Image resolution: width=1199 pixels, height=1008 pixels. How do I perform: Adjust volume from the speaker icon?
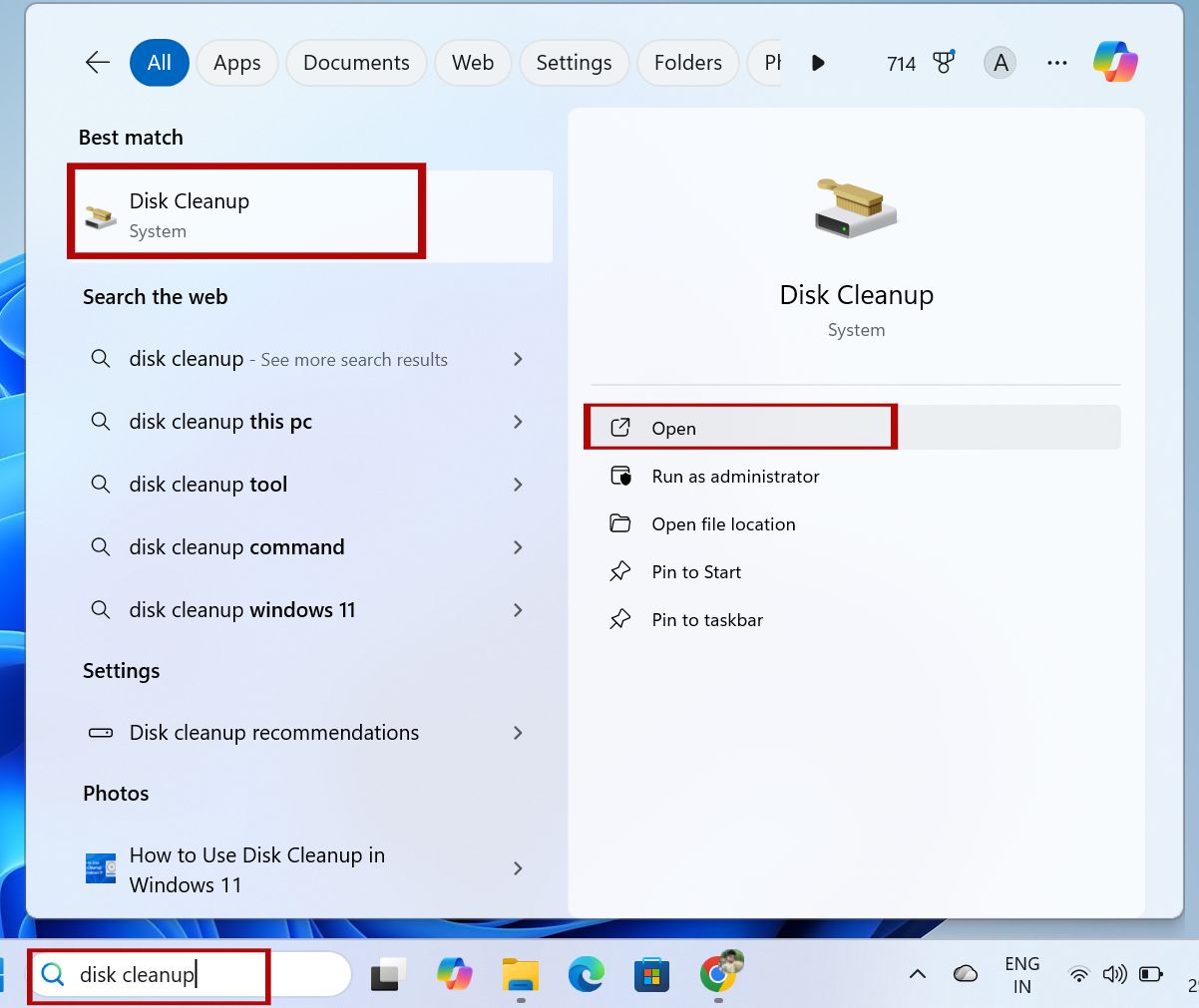pyautogui.click(x=1115, y=974)
